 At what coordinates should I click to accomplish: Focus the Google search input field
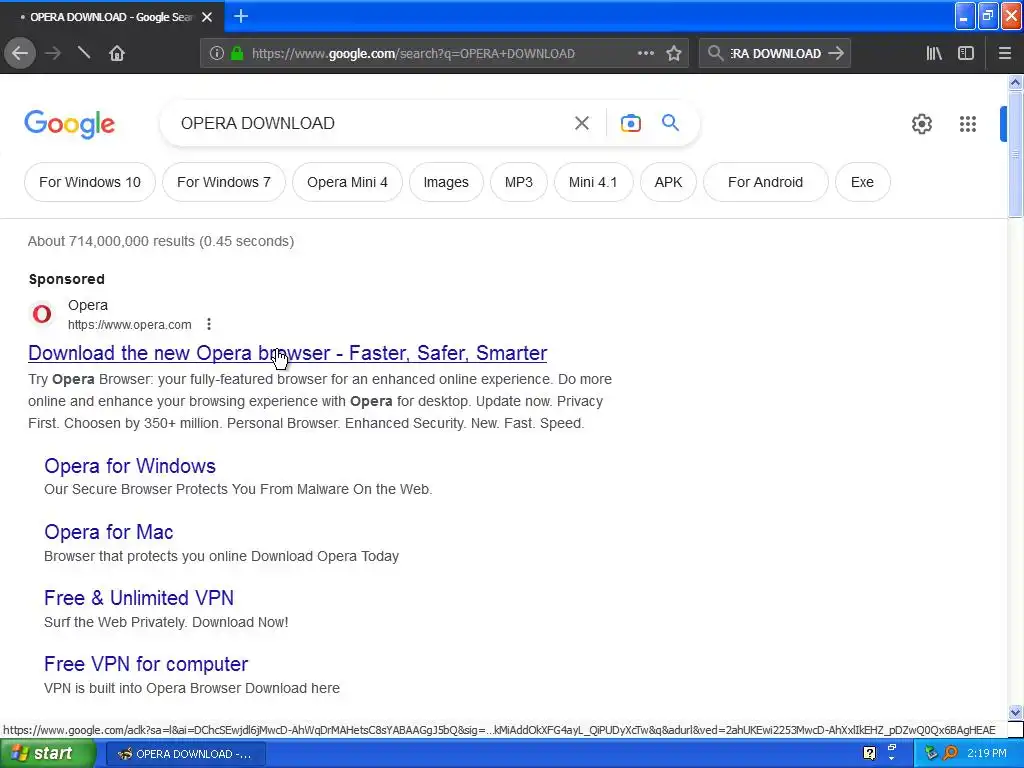[372, 123]
